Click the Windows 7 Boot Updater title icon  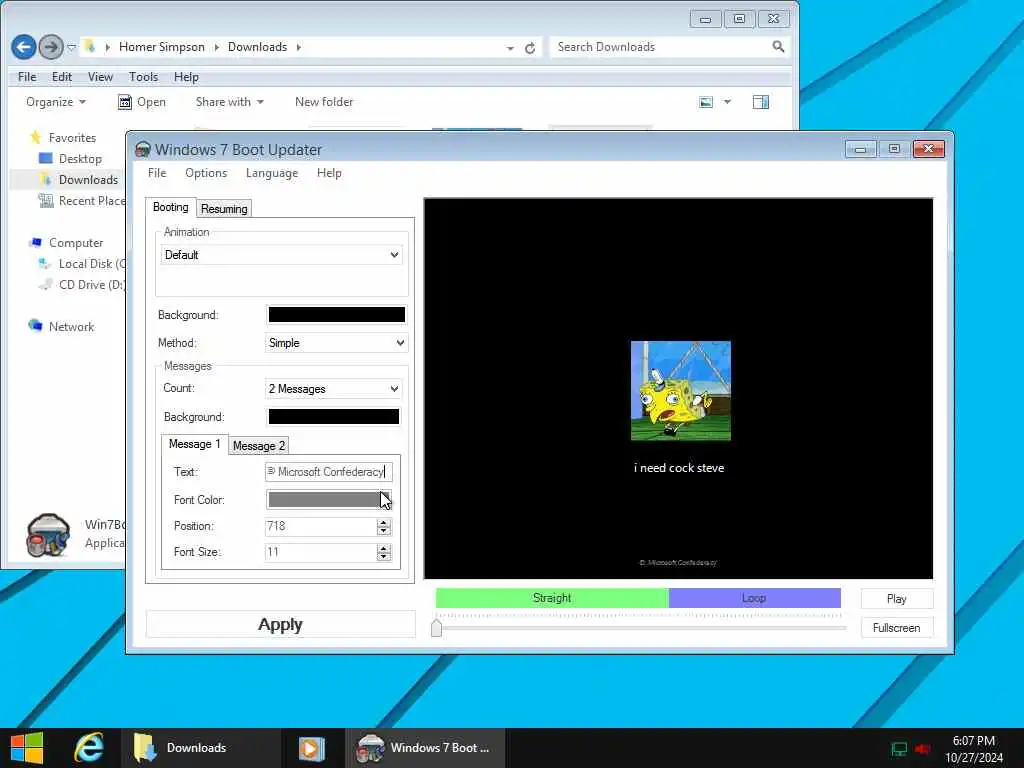point(142,150)
